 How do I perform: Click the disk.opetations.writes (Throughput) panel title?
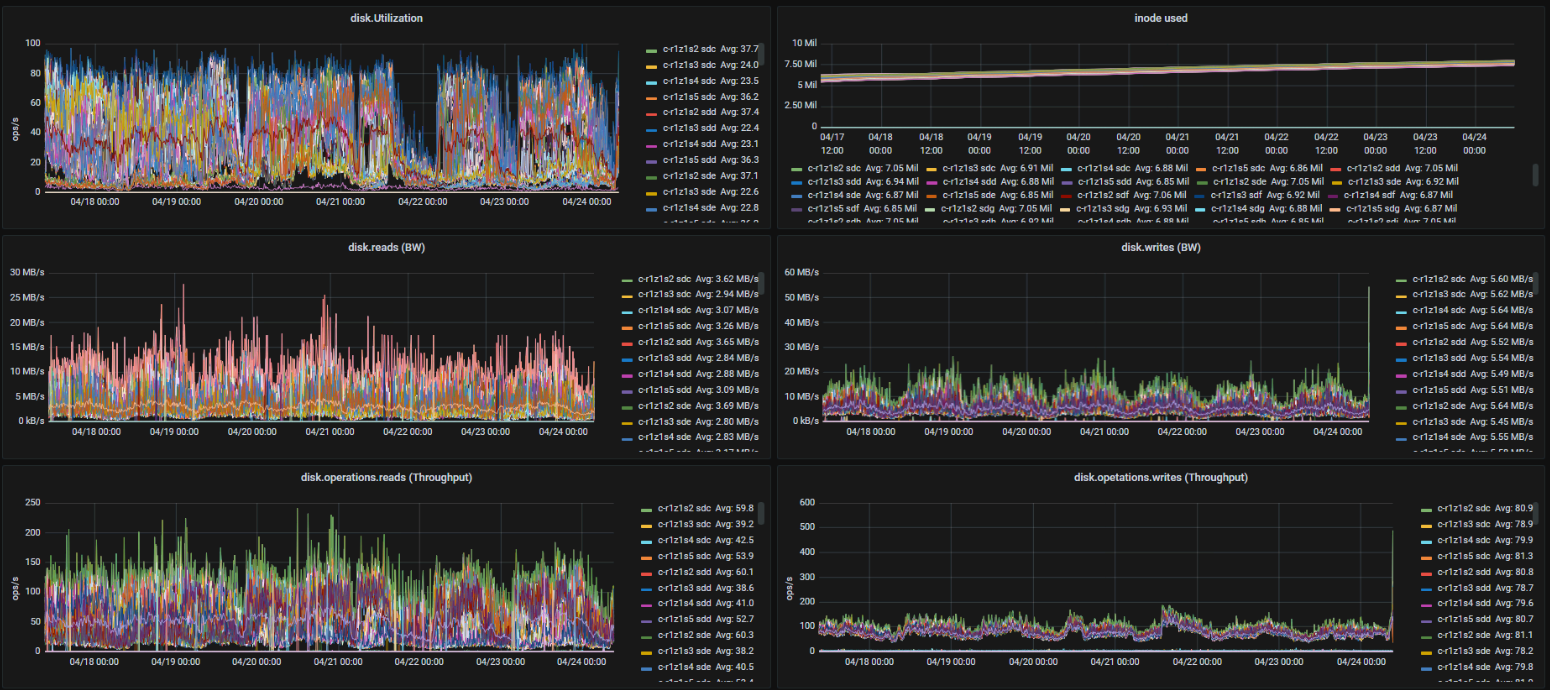1159,477
